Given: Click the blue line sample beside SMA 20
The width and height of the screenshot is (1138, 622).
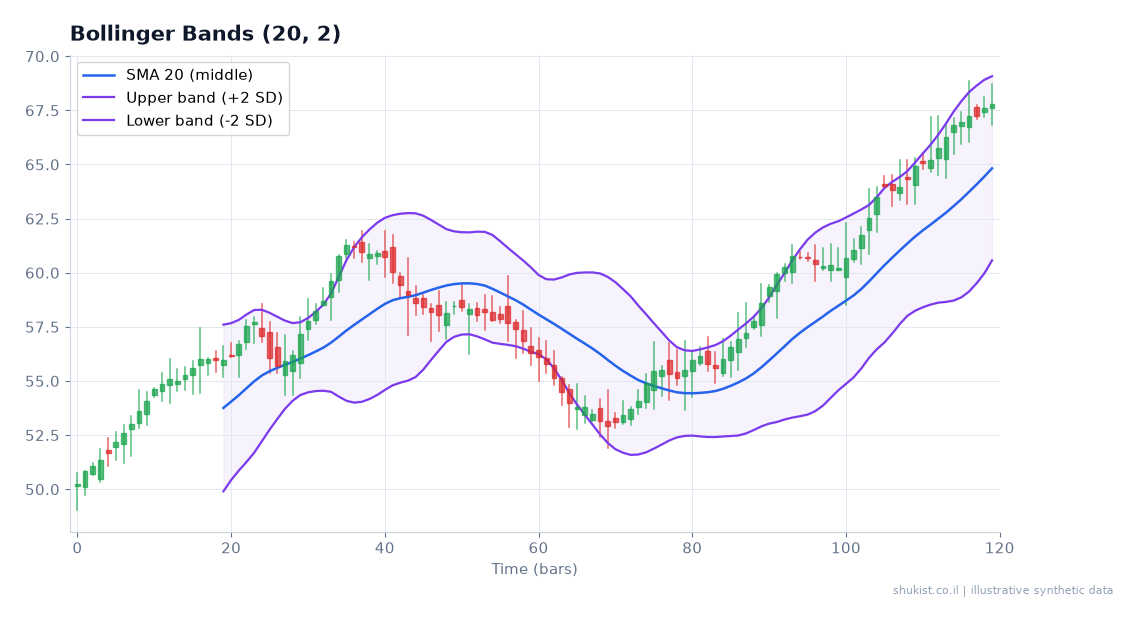Looking at the screenshot, I should coord(99,75).
